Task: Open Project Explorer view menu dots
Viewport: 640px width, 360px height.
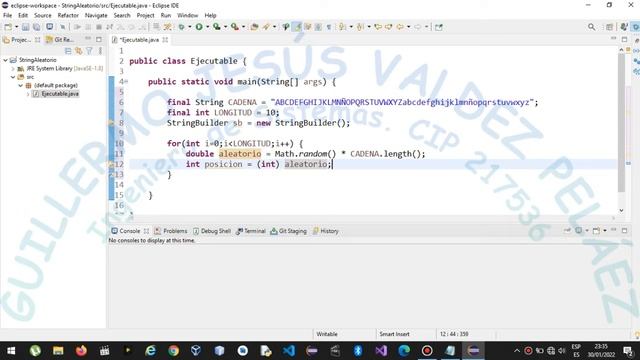Action: (x=100, y=51)
